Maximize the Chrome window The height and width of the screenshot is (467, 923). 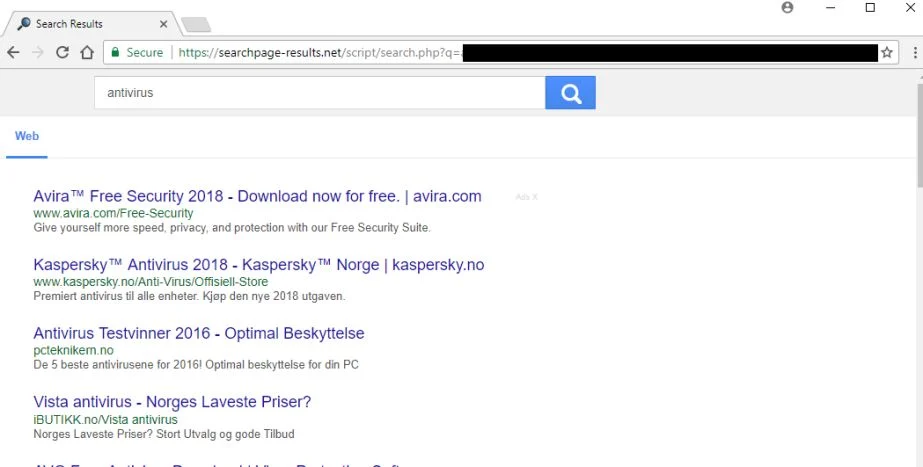(870, 8)
